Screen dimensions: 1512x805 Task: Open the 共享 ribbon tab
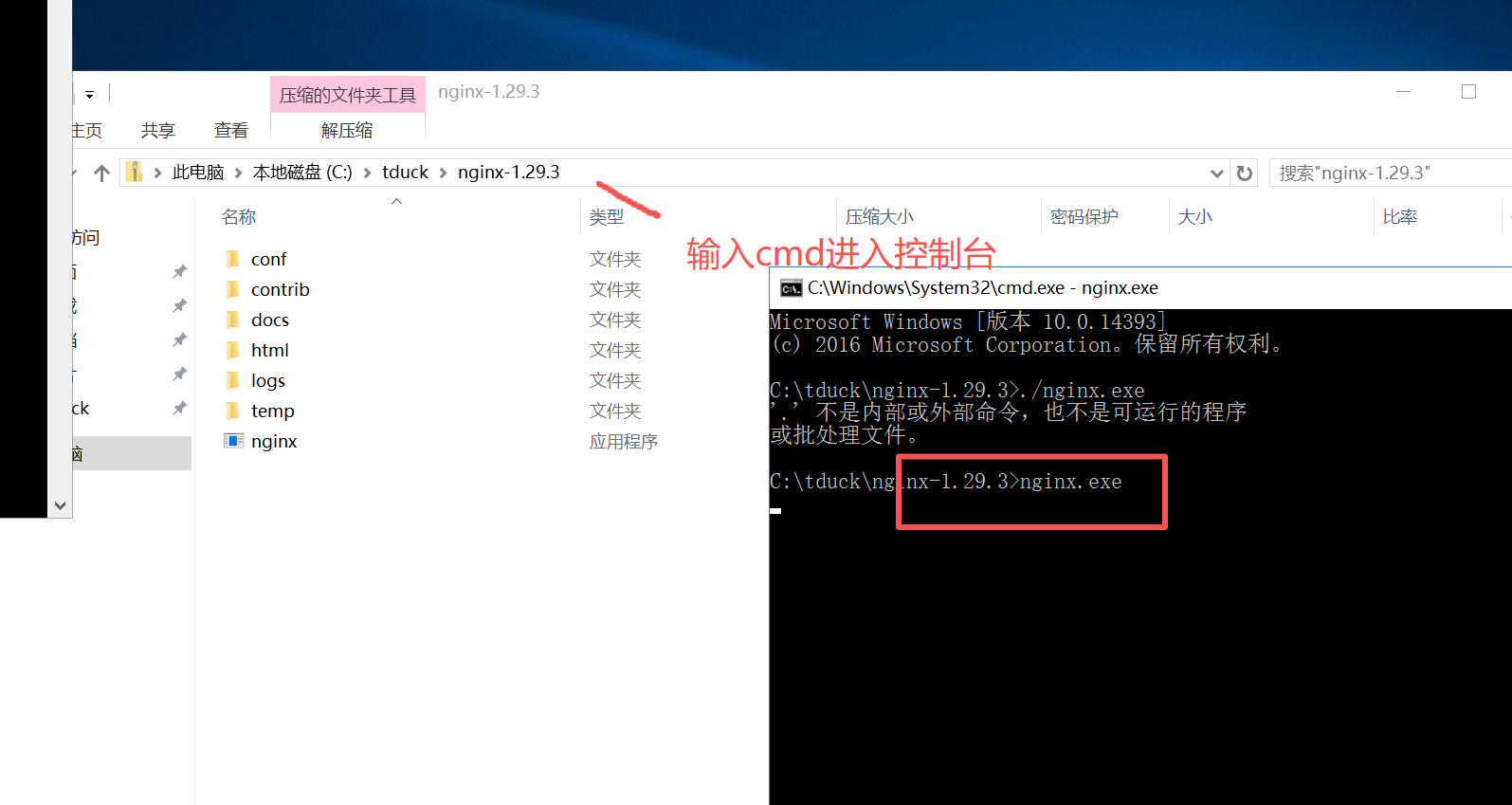[x=158, y=130]
